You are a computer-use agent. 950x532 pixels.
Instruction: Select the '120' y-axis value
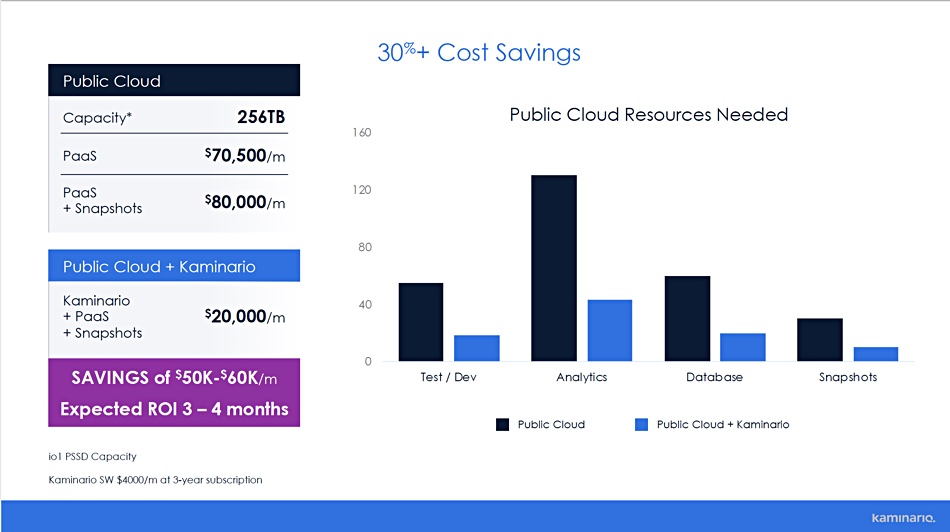(362, 190)
